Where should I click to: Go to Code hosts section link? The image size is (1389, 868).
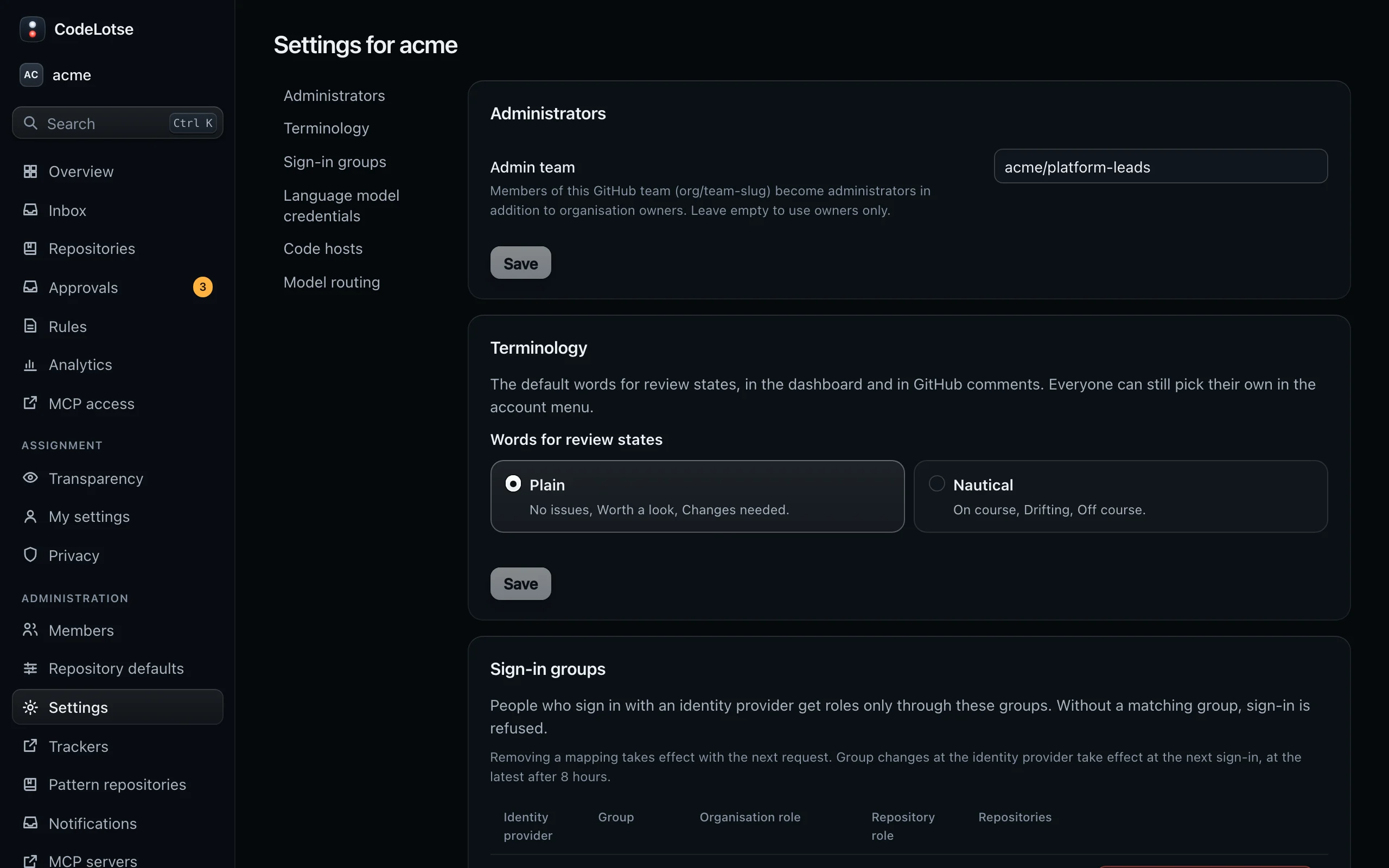pyautogui.click(x=323, y=248)
